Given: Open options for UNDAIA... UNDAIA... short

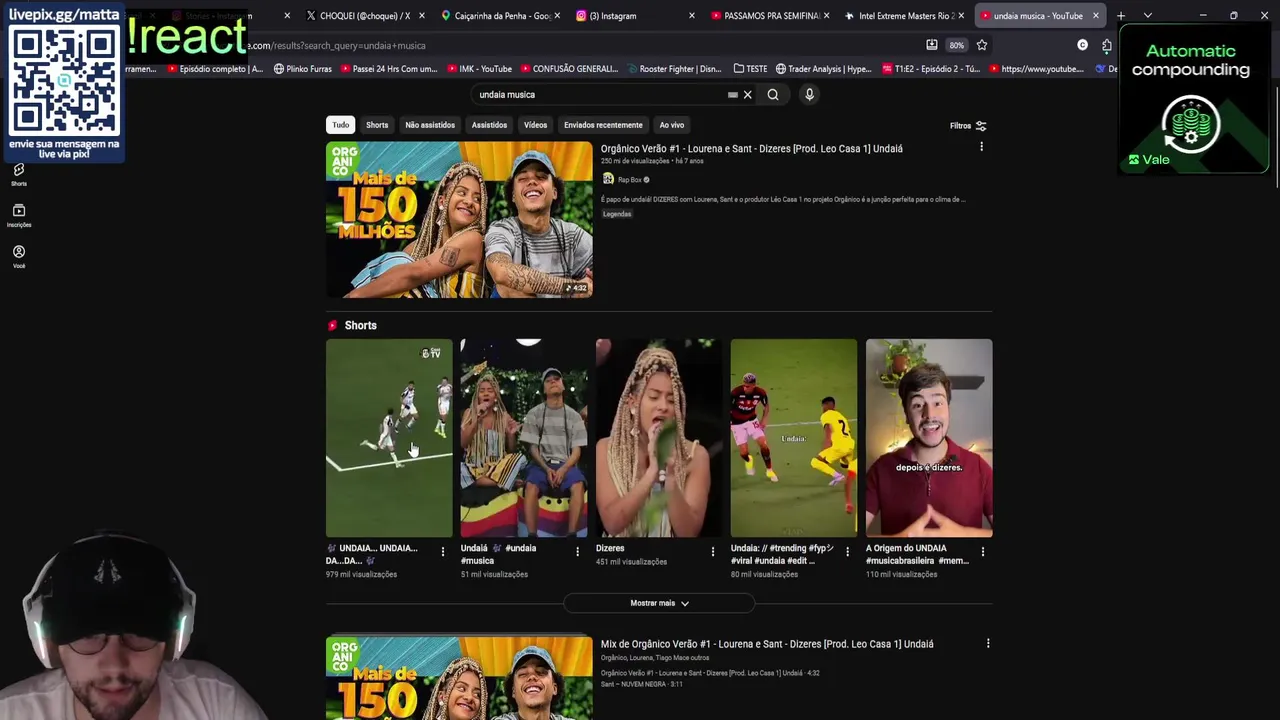Looking at the screenshot, I should pos(443,551).
